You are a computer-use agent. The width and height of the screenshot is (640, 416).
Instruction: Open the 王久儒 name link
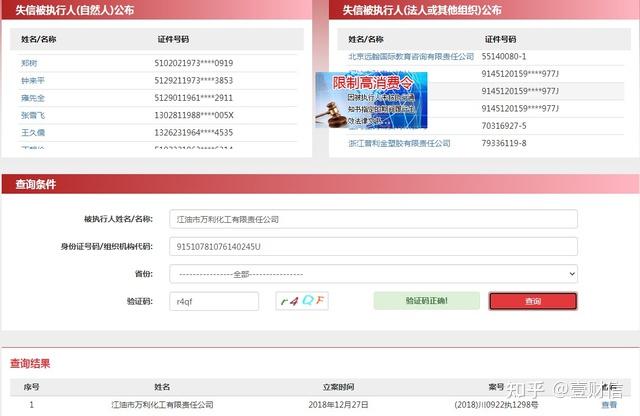[33, 133]
